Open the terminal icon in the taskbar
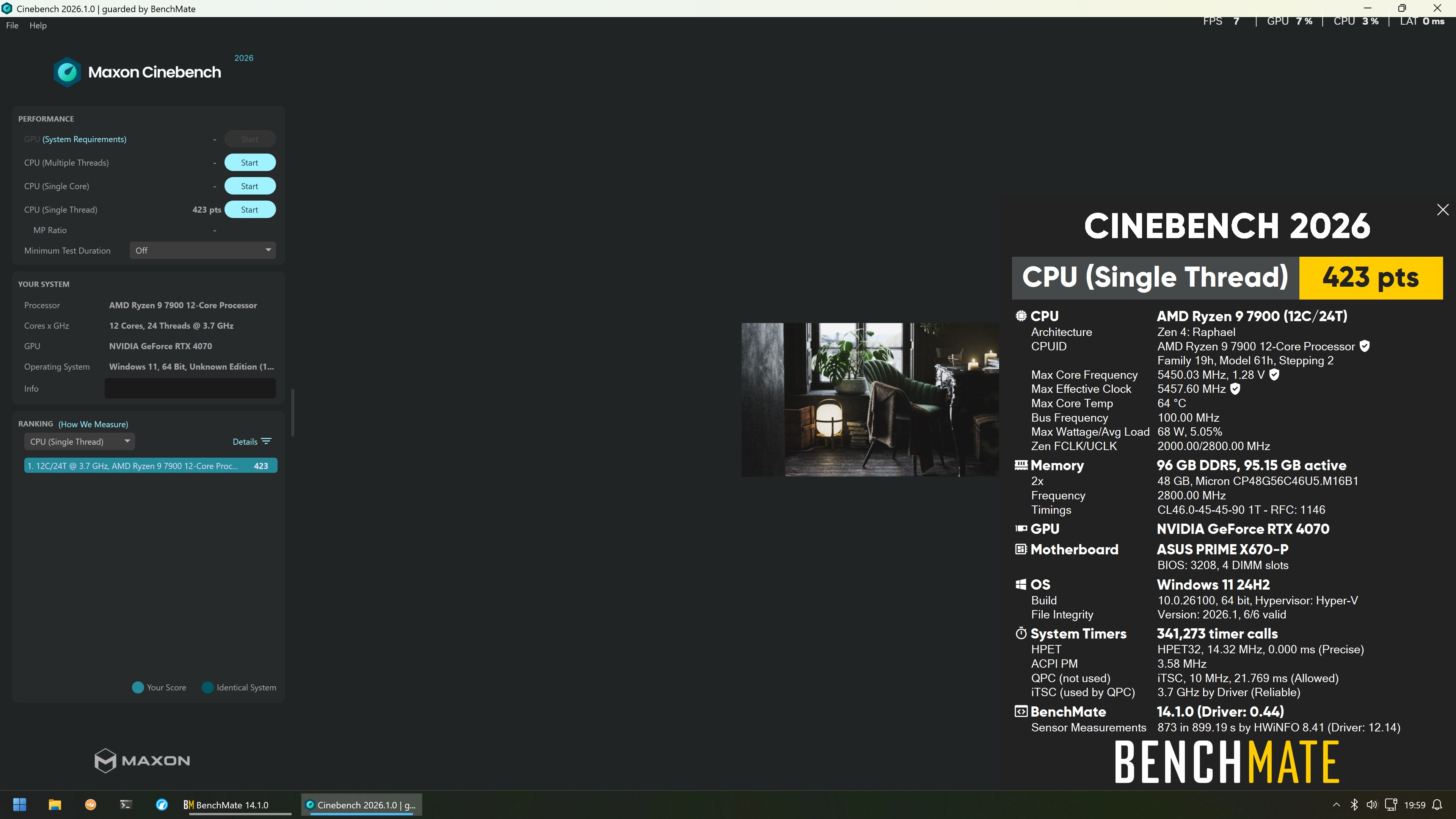 click(x=126, y=804)
